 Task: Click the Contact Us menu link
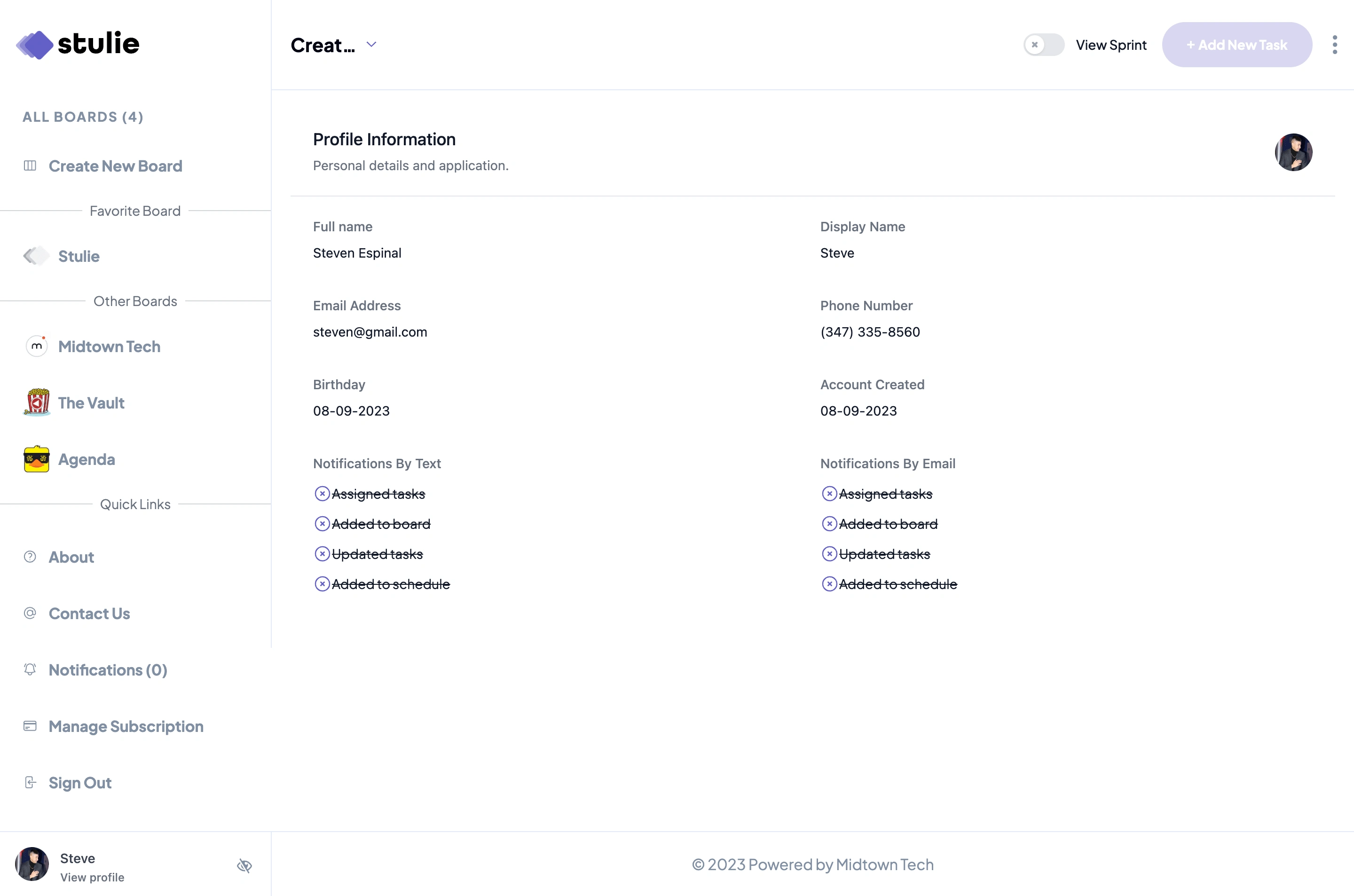[x=89, y=613]
